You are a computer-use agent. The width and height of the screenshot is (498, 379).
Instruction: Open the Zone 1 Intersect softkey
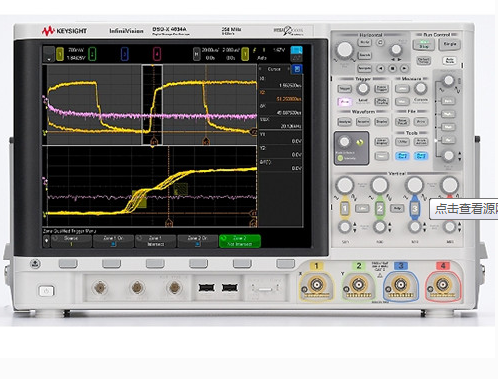click(155, 241)
